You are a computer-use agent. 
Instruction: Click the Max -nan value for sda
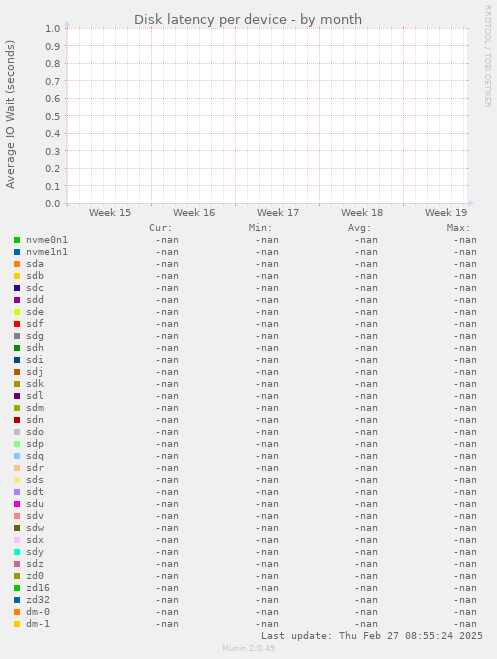[x=465, y=264]
